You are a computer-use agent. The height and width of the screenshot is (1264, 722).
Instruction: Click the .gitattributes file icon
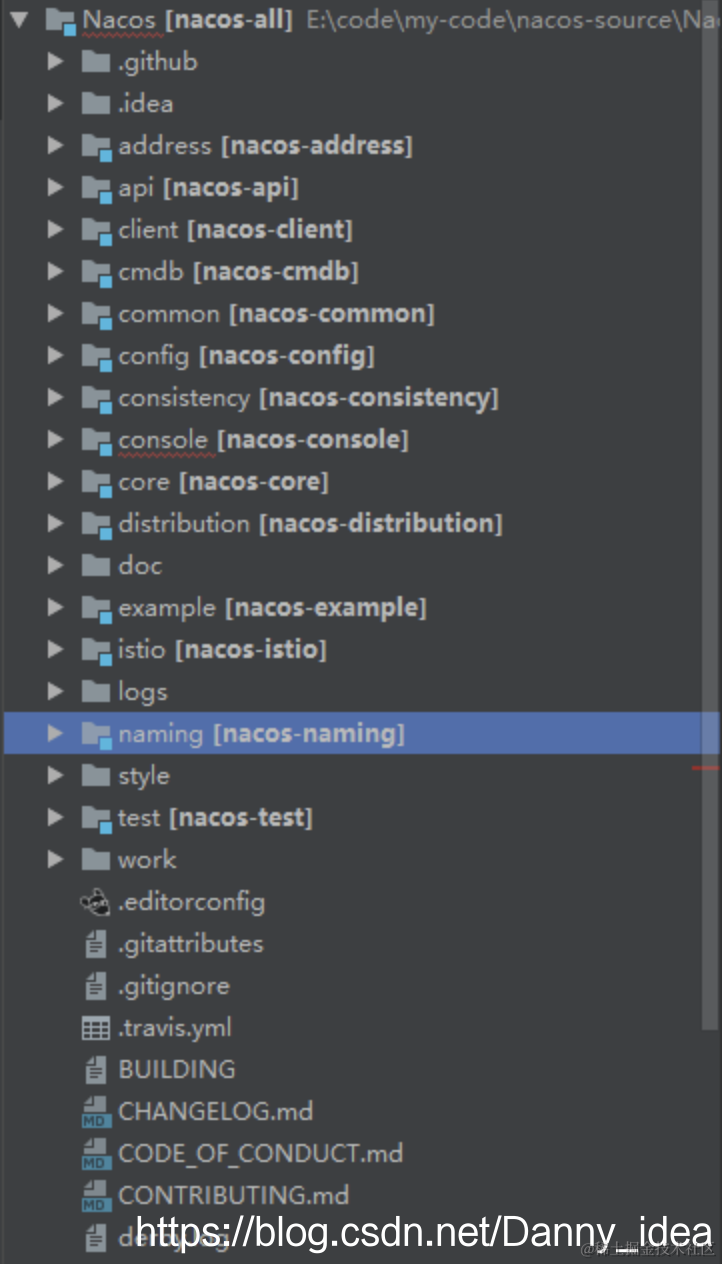(95, 943)
